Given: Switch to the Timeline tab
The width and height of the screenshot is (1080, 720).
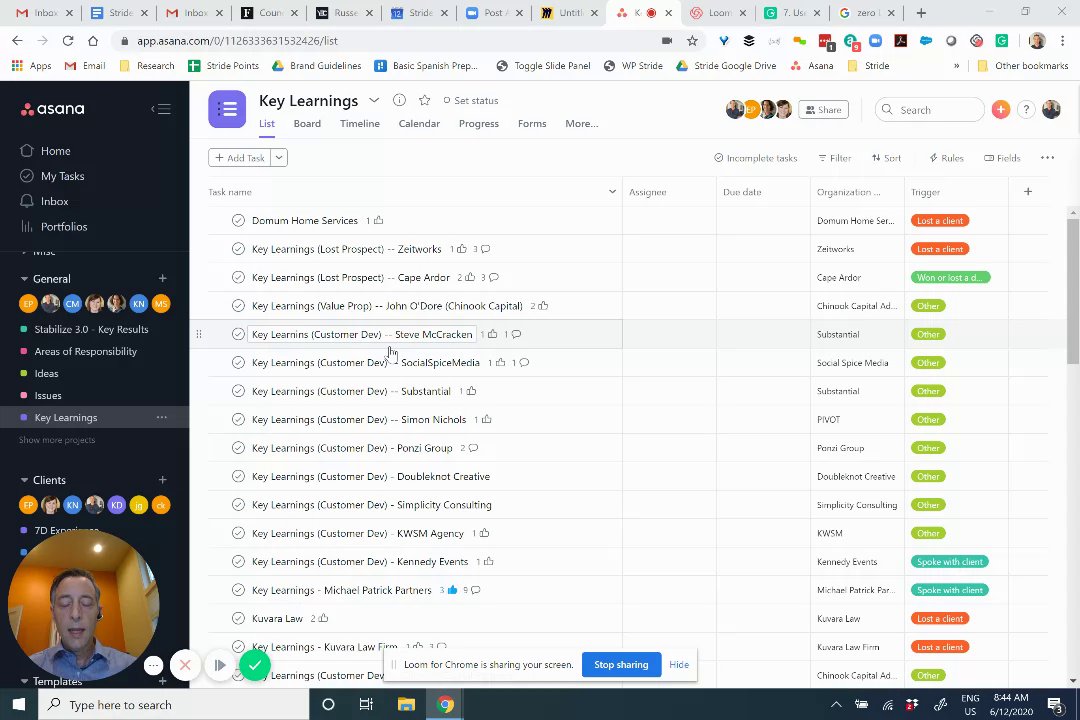Looking at the screenshot, I should click(x=360, y=123).
